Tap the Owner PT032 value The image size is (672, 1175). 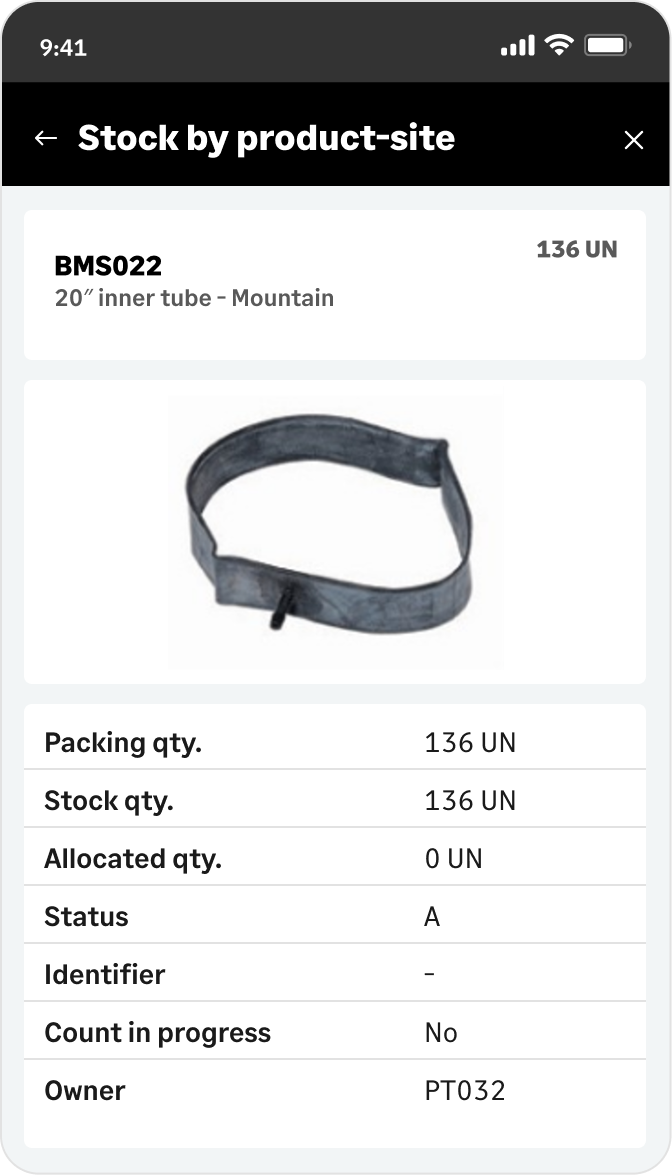[464, 1090]
